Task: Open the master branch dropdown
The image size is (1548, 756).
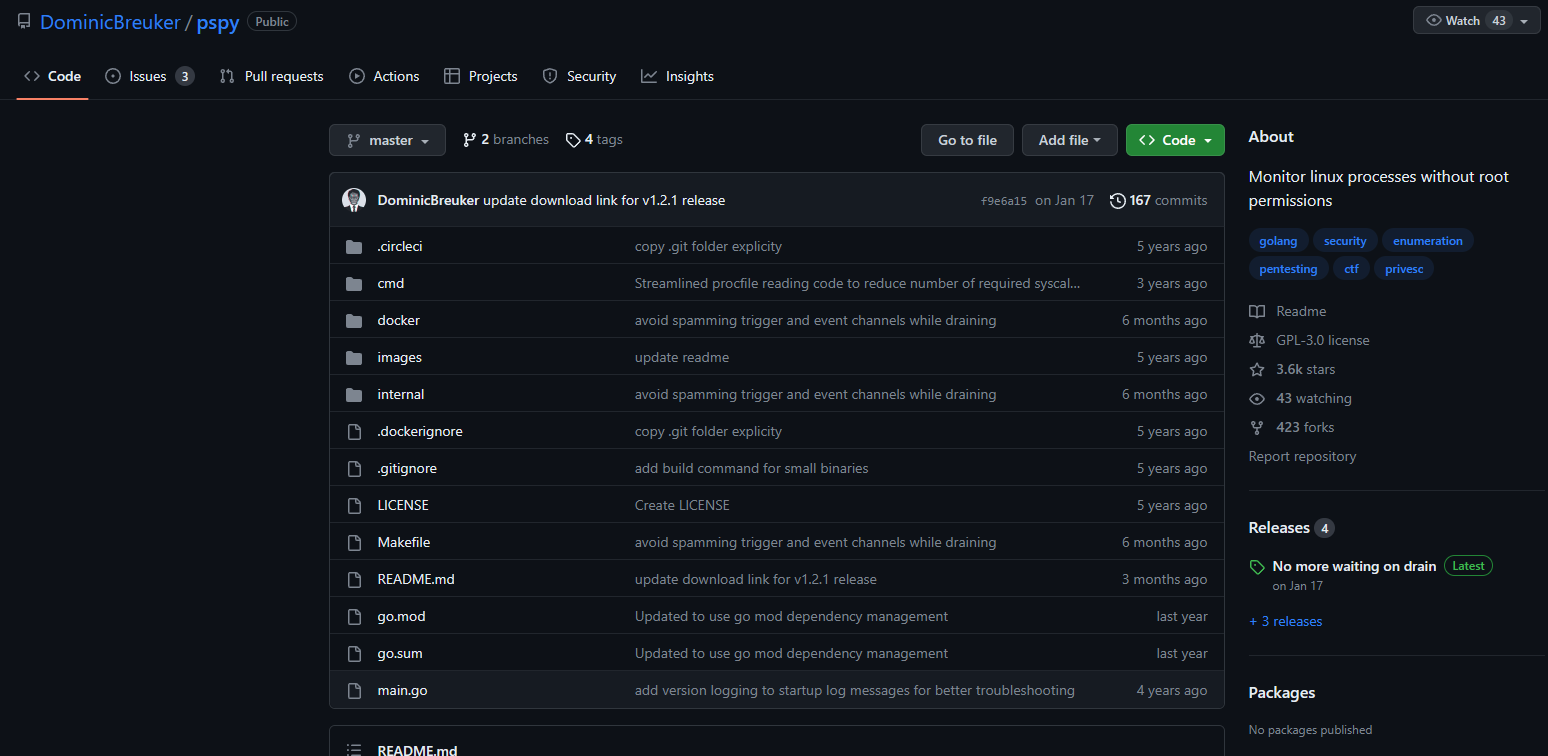Action: (x=387, y=140)
